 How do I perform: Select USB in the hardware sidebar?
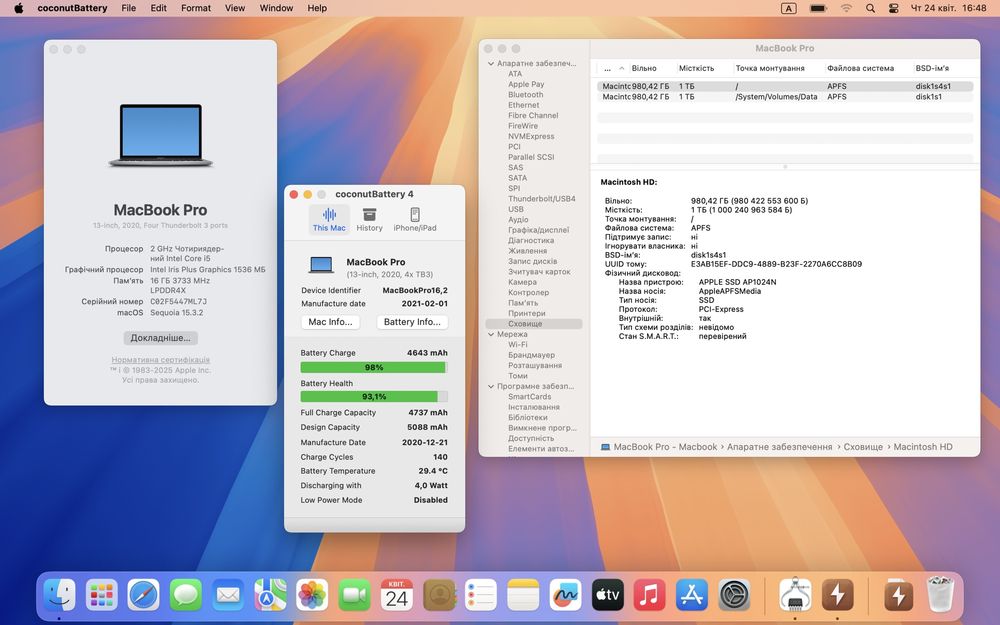pos(516,209)
